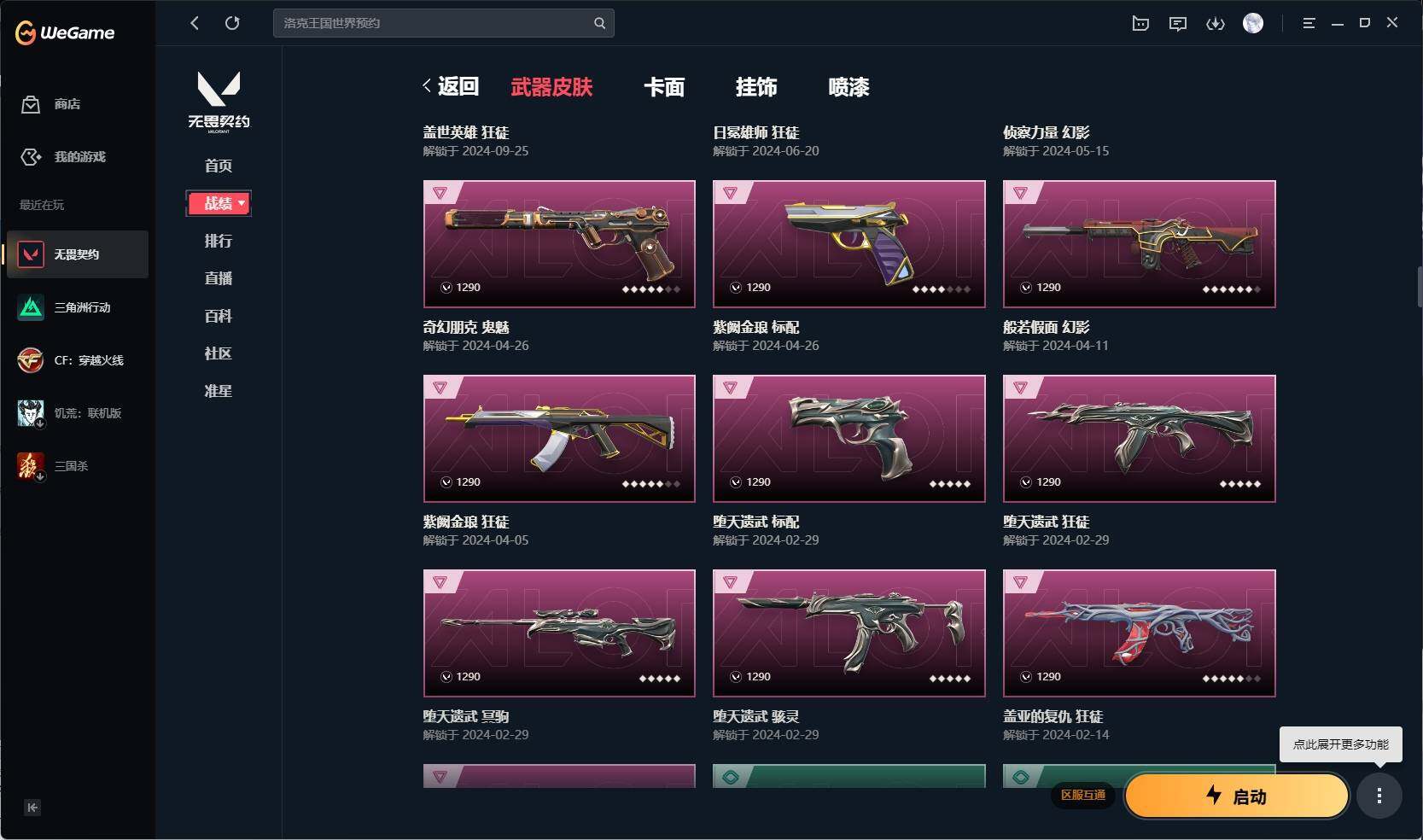Image resolution: width=1423 pixels, height=840 pixels.
Task: Open the download manager icon
Action: [x=1215, y=24]
